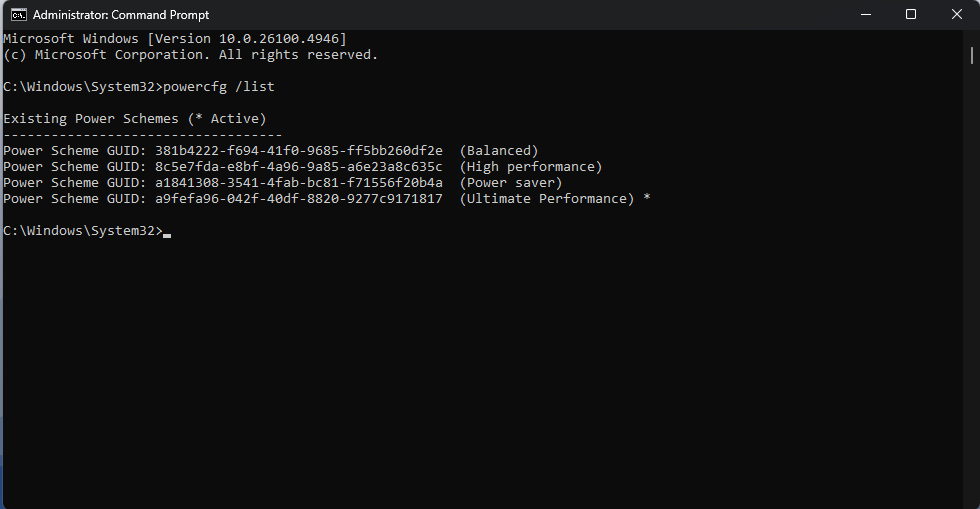This screenshot has height=509, width=980.
Task: Click the 'powercfg /list' command text
Action: click(x=219, y=87)
